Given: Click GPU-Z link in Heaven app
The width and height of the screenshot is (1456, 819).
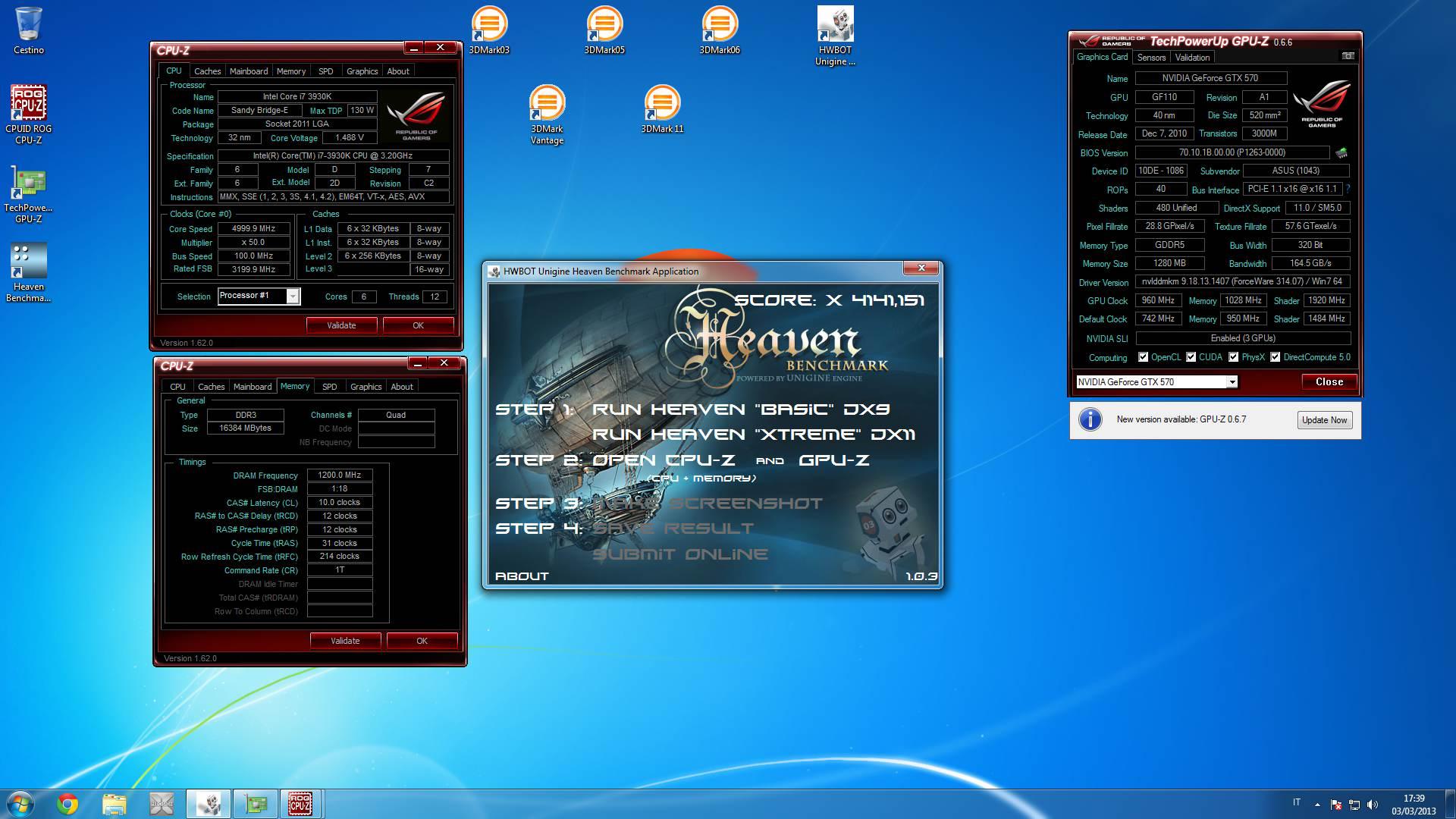Looking at the screenshot, I should [x=833, y=460].
